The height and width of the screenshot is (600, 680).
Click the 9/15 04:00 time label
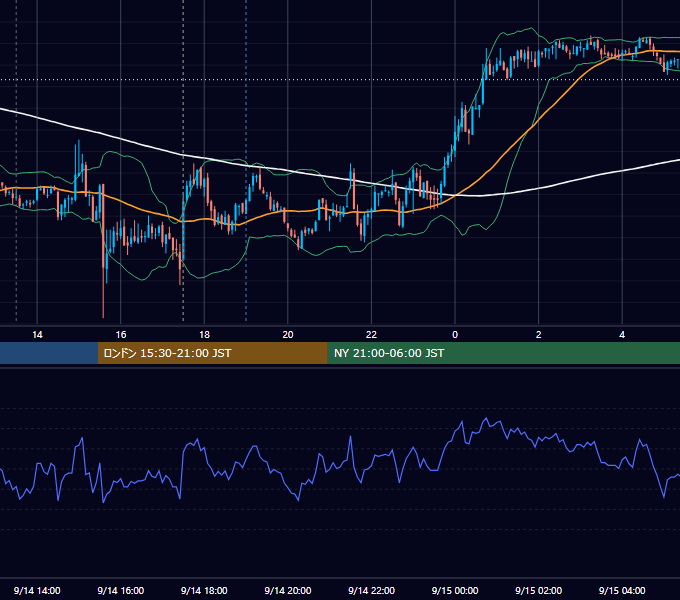click(x=622, y=590)
